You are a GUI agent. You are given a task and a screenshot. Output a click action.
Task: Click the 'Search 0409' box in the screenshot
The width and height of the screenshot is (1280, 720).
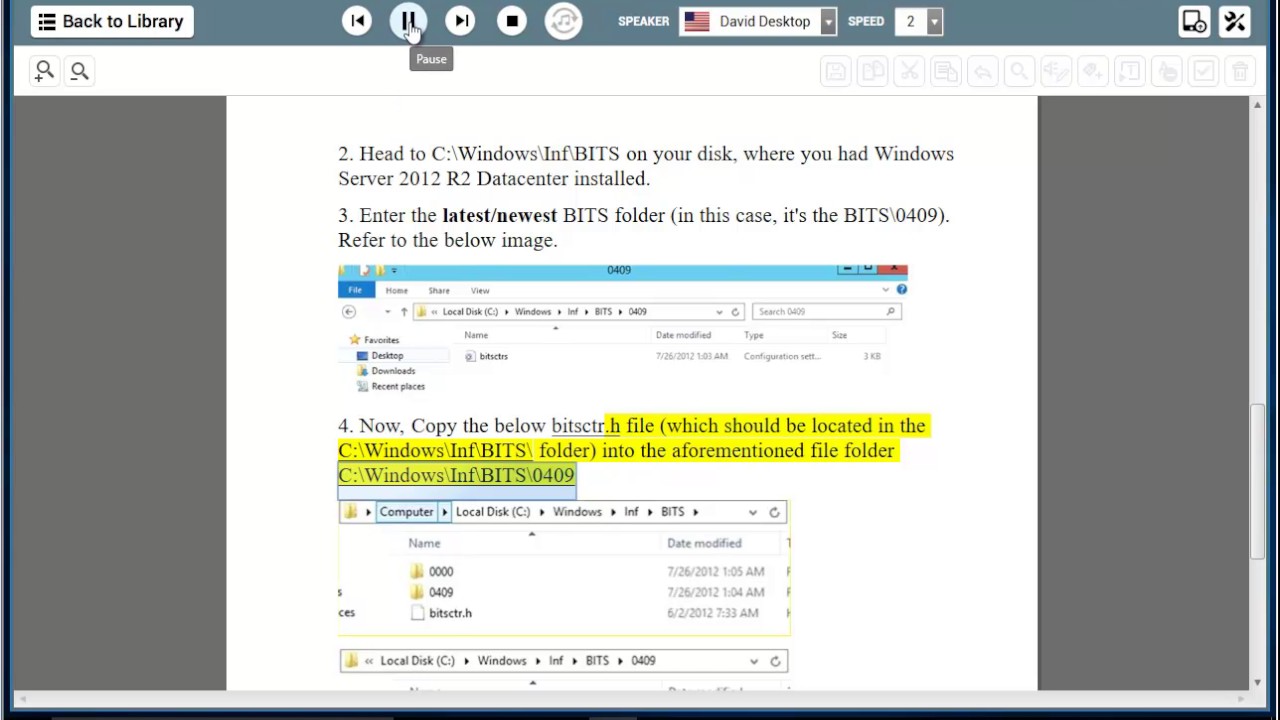pyautogui.click(x=826, y=312)
